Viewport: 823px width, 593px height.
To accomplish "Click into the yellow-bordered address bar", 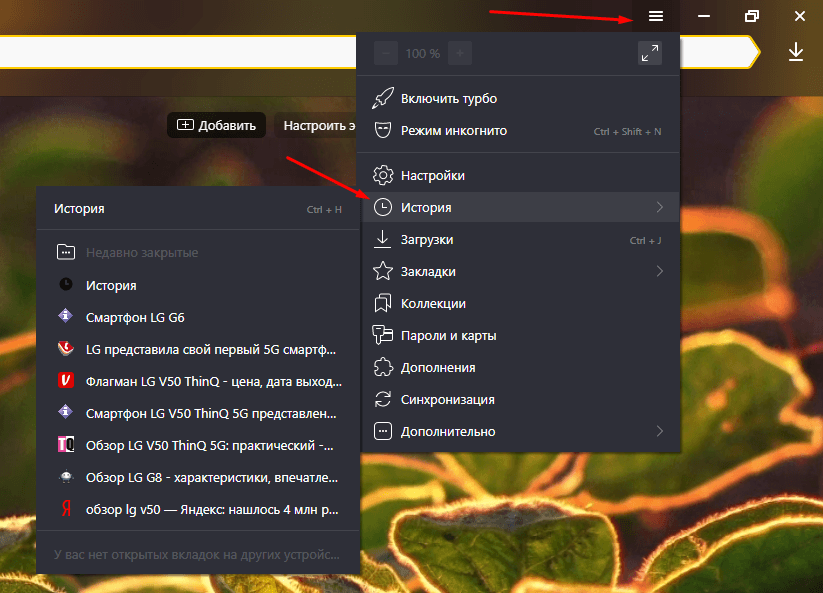I will coord(178,52).
